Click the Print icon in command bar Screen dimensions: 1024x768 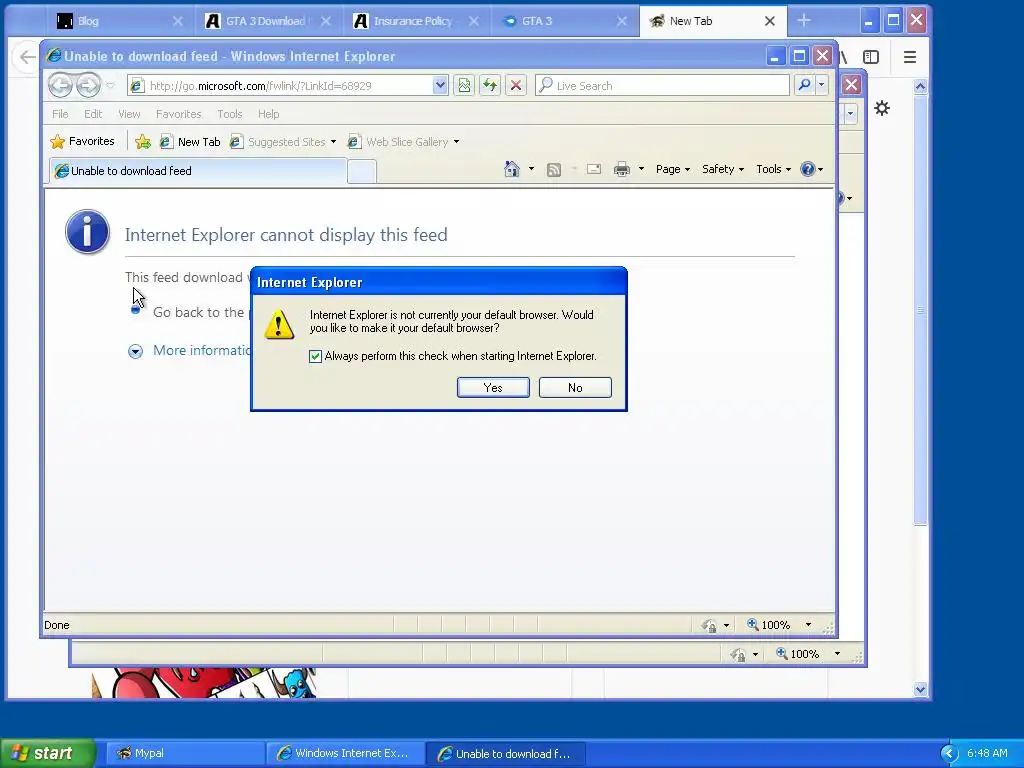click(622, 170)
